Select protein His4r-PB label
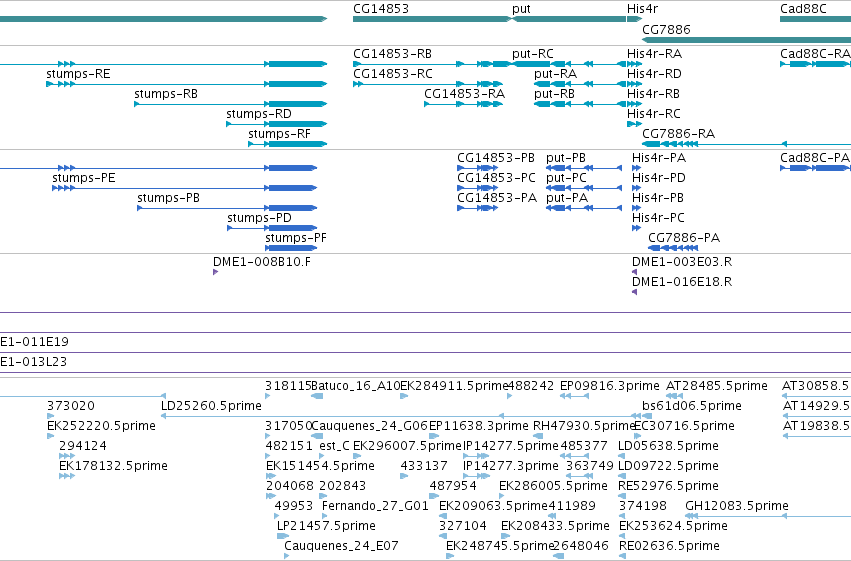Screen dimensions: 851x561 click(x=657, y=197)
